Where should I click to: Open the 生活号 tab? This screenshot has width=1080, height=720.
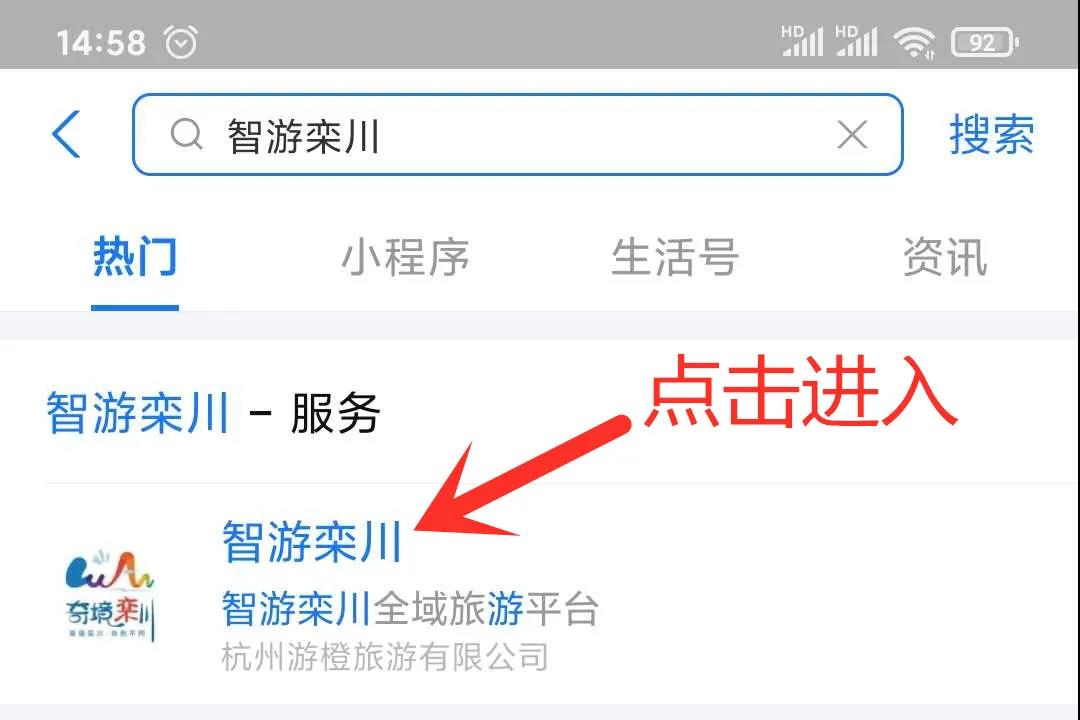(x=675, y=257)
